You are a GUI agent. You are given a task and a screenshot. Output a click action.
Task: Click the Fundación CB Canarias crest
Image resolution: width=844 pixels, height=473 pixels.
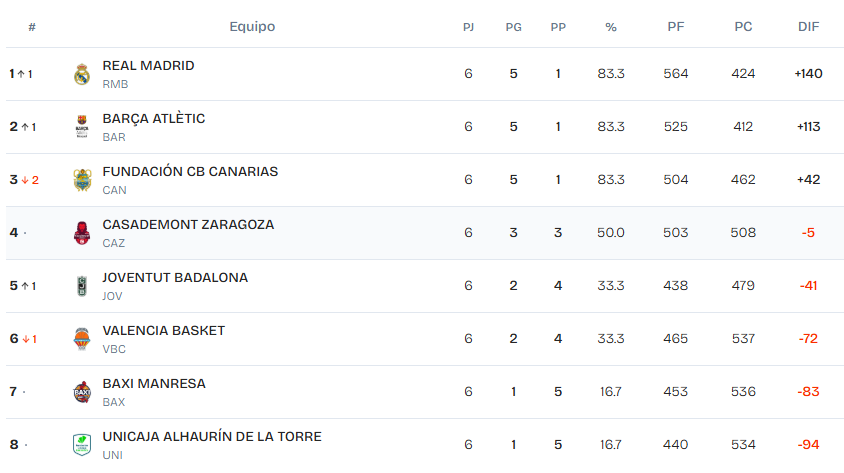click(x=82, y=180)
